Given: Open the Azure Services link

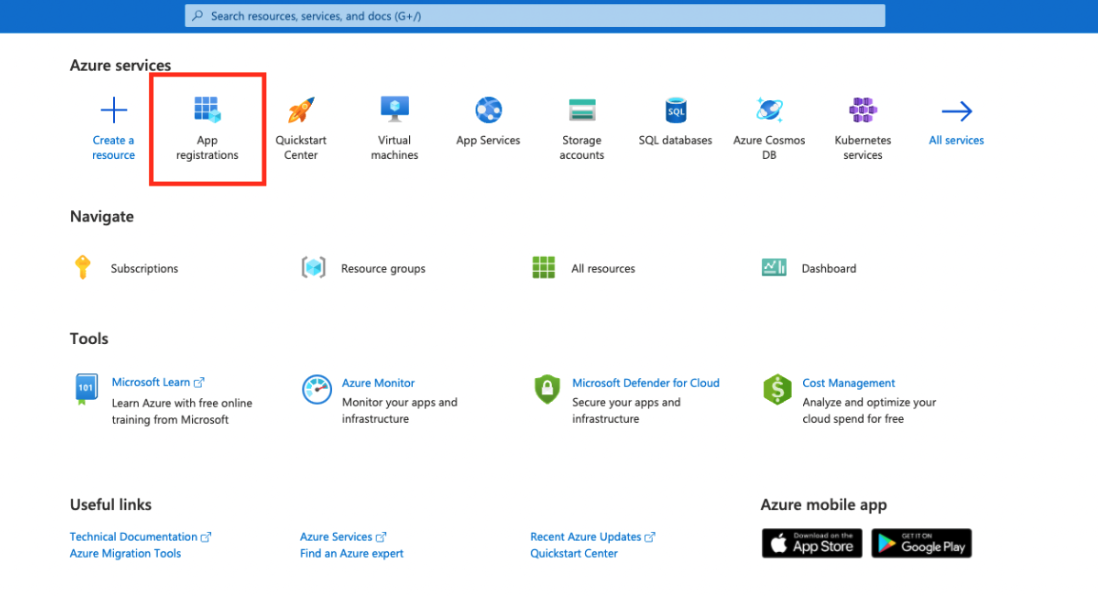Looking at the screenshot, I should coord(343,537).
